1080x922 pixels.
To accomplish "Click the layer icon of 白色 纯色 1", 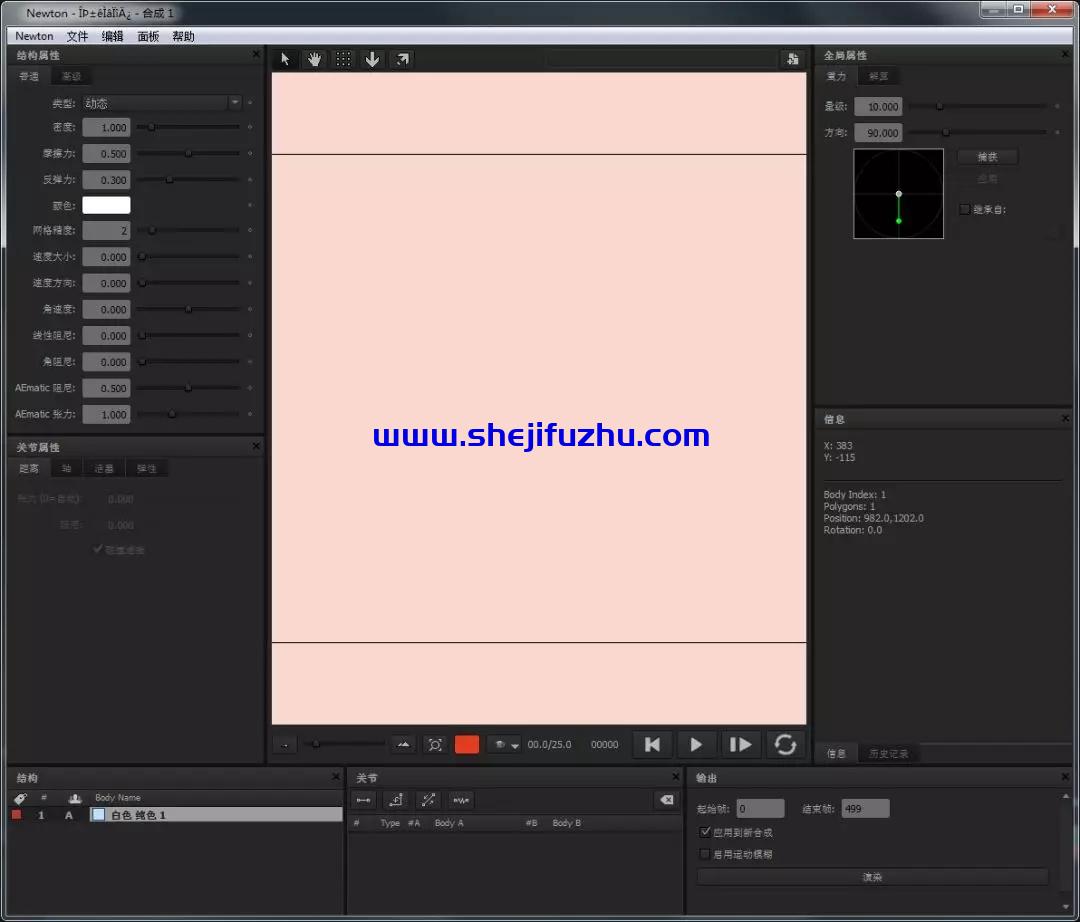I will pos(98,815).
